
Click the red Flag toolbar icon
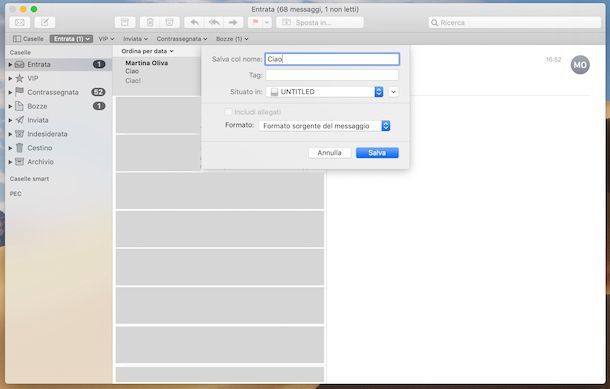click(255, 23)
